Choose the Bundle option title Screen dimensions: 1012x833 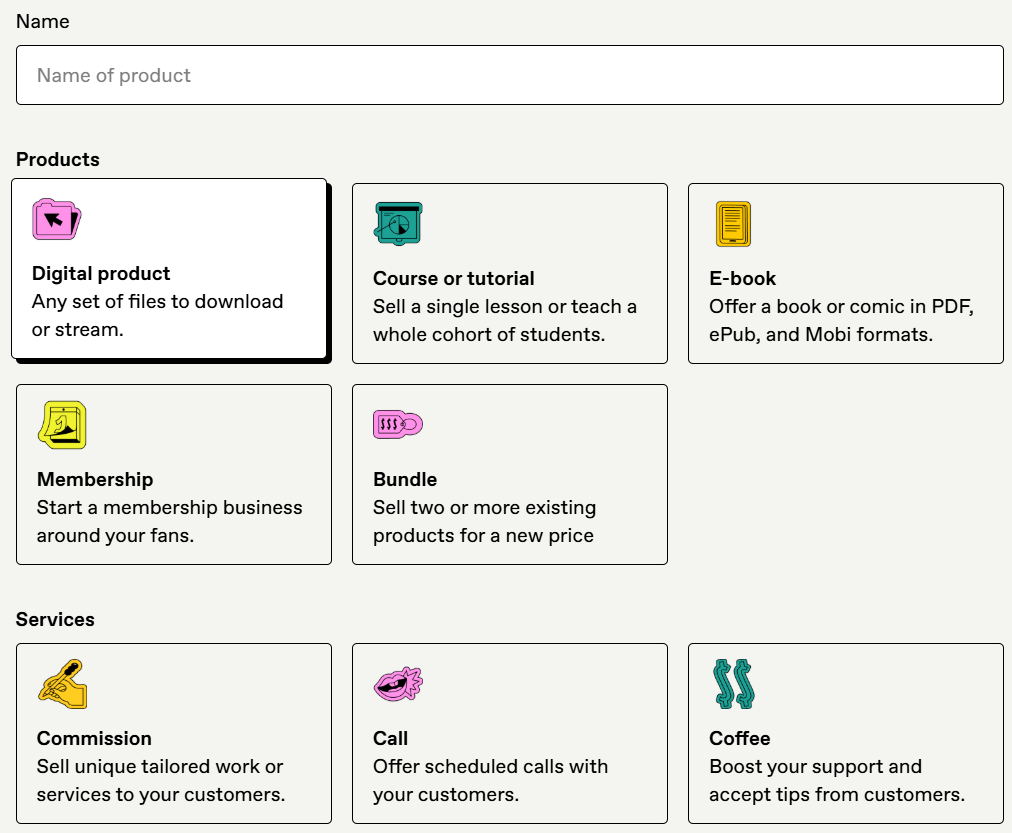tap(405, 480)
